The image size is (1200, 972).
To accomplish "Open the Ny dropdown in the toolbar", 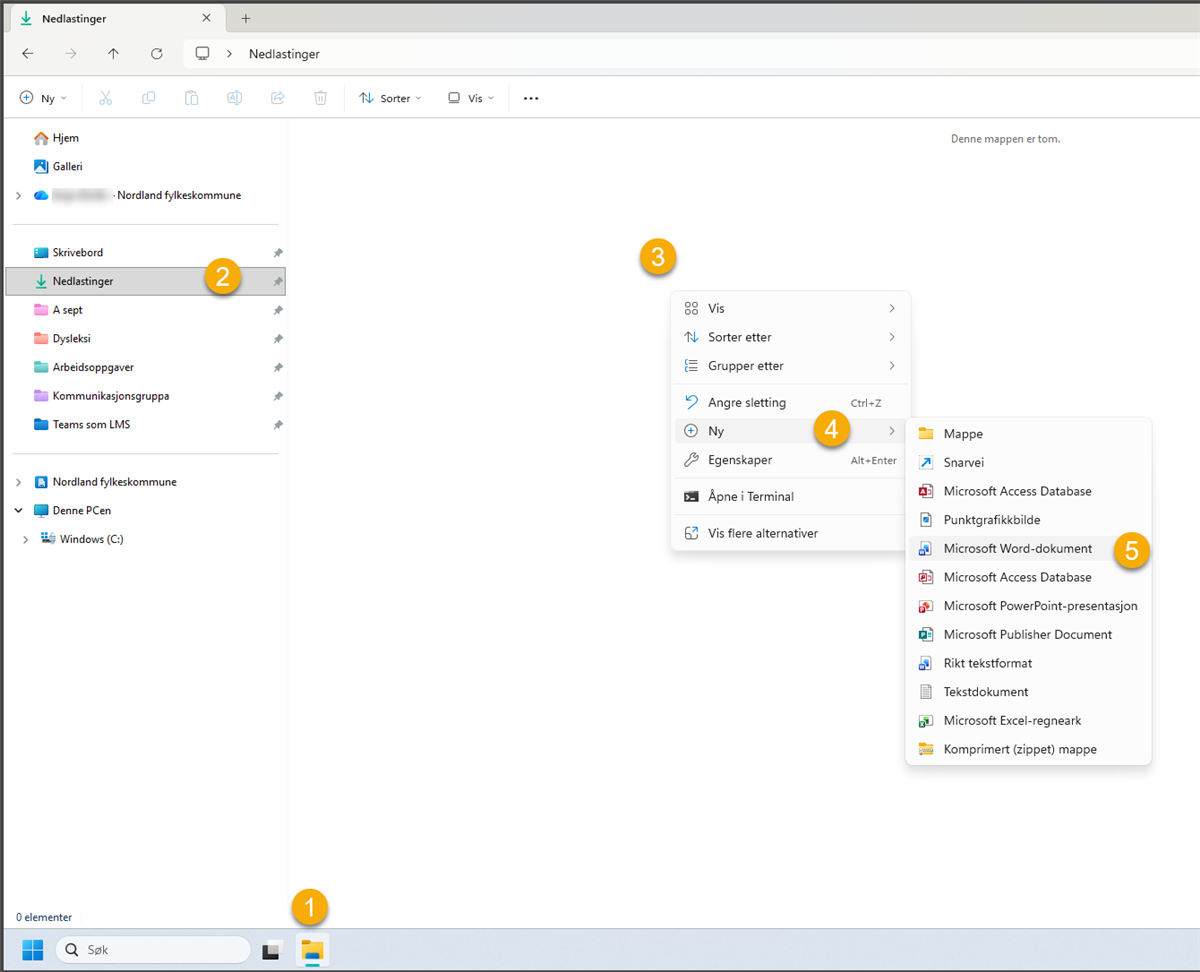I will tap(44, 98).
